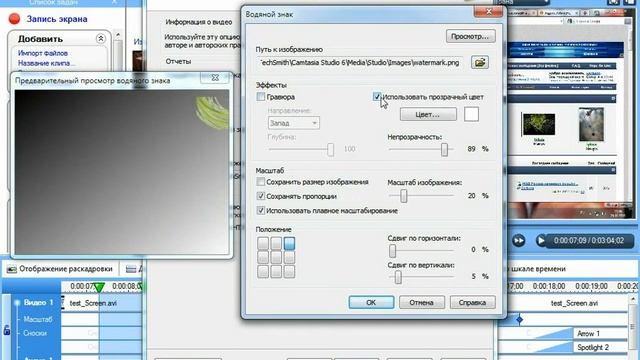
Task: Click the folder browse icon next to image path
Action: [480, 62]
